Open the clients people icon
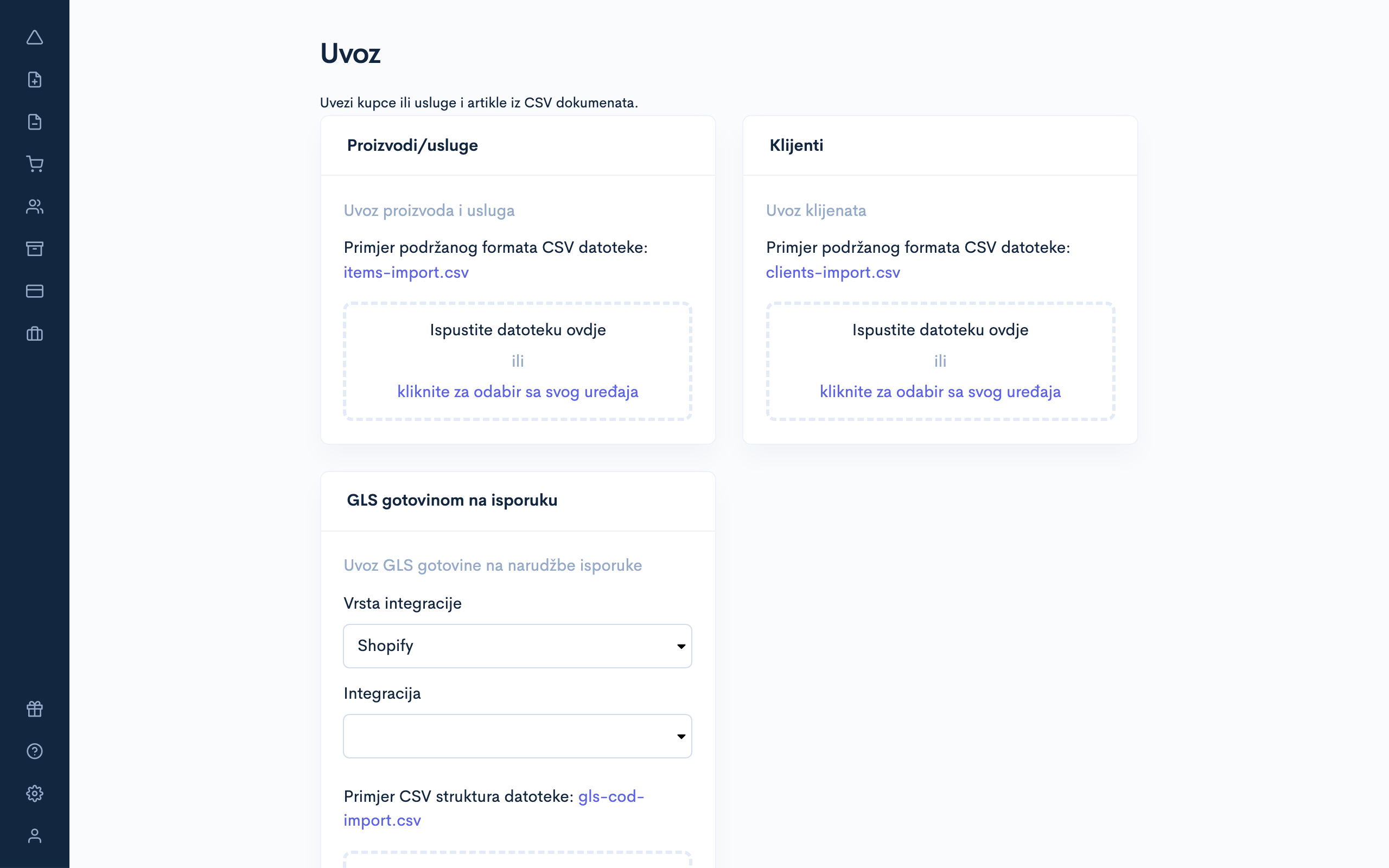This screenshot has height=868, width=1389. [34, 207]
